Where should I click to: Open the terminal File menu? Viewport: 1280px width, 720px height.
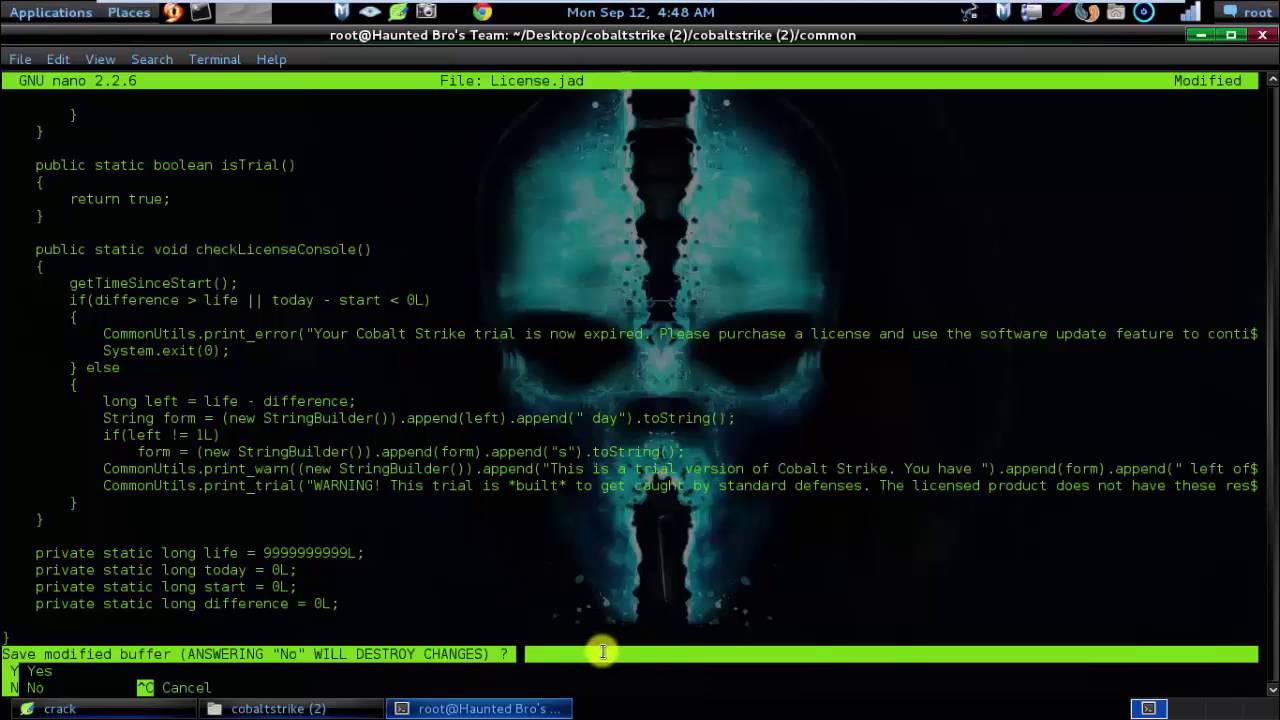click(20, 59)
